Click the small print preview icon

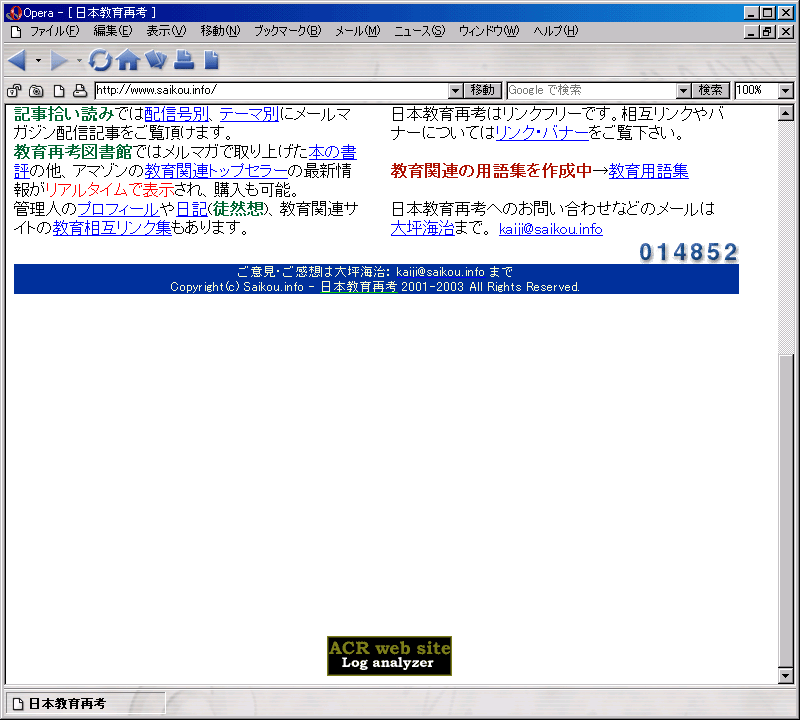point(80,91)
